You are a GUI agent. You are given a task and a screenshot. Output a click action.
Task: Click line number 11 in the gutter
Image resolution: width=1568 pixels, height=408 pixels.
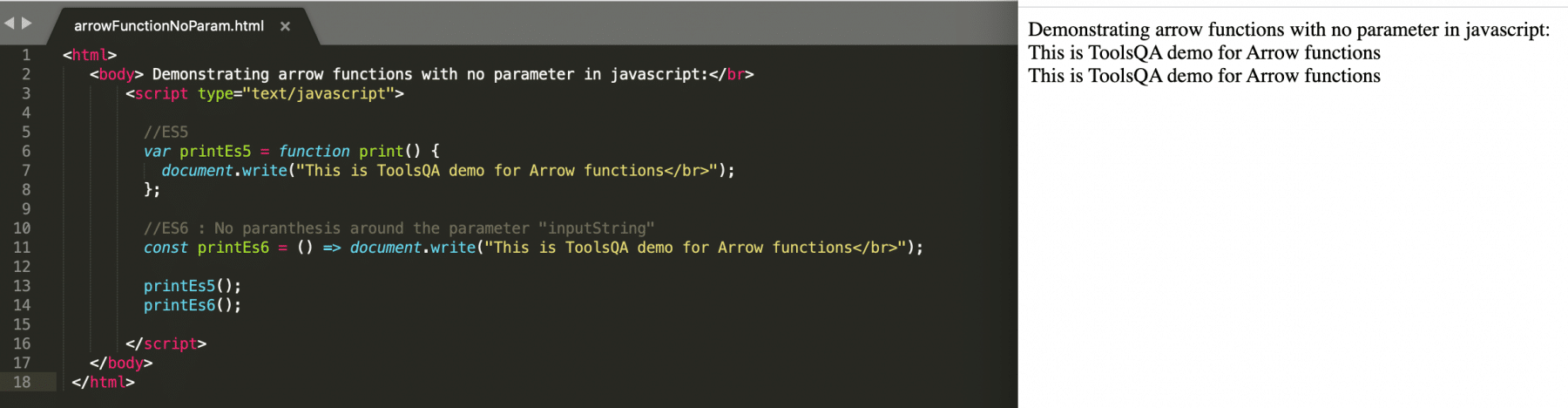(x=22, y=248)
